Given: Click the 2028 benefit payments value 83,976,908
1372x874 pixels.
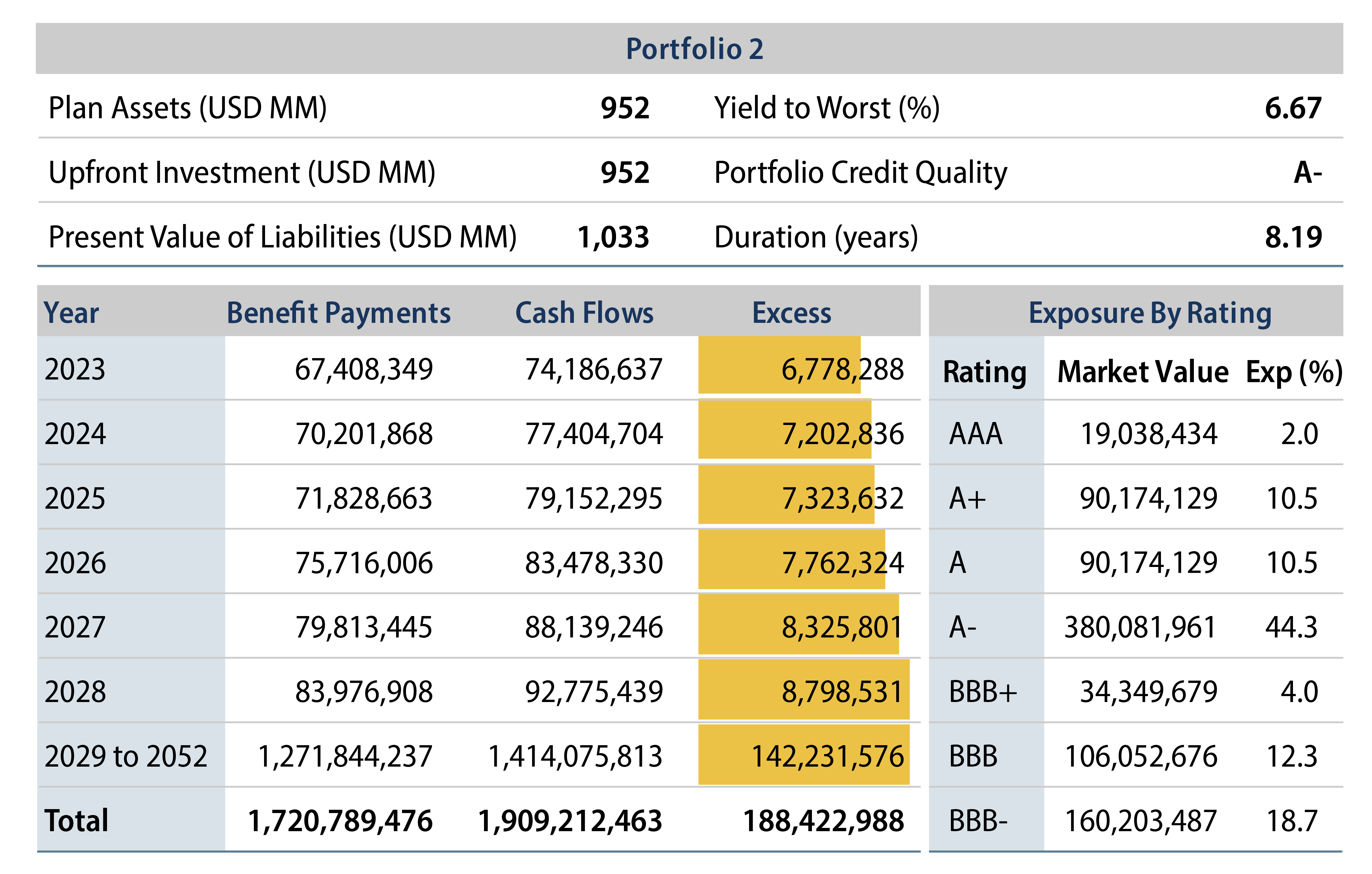Looking at the screenshot, I should [x=363, y=692].
